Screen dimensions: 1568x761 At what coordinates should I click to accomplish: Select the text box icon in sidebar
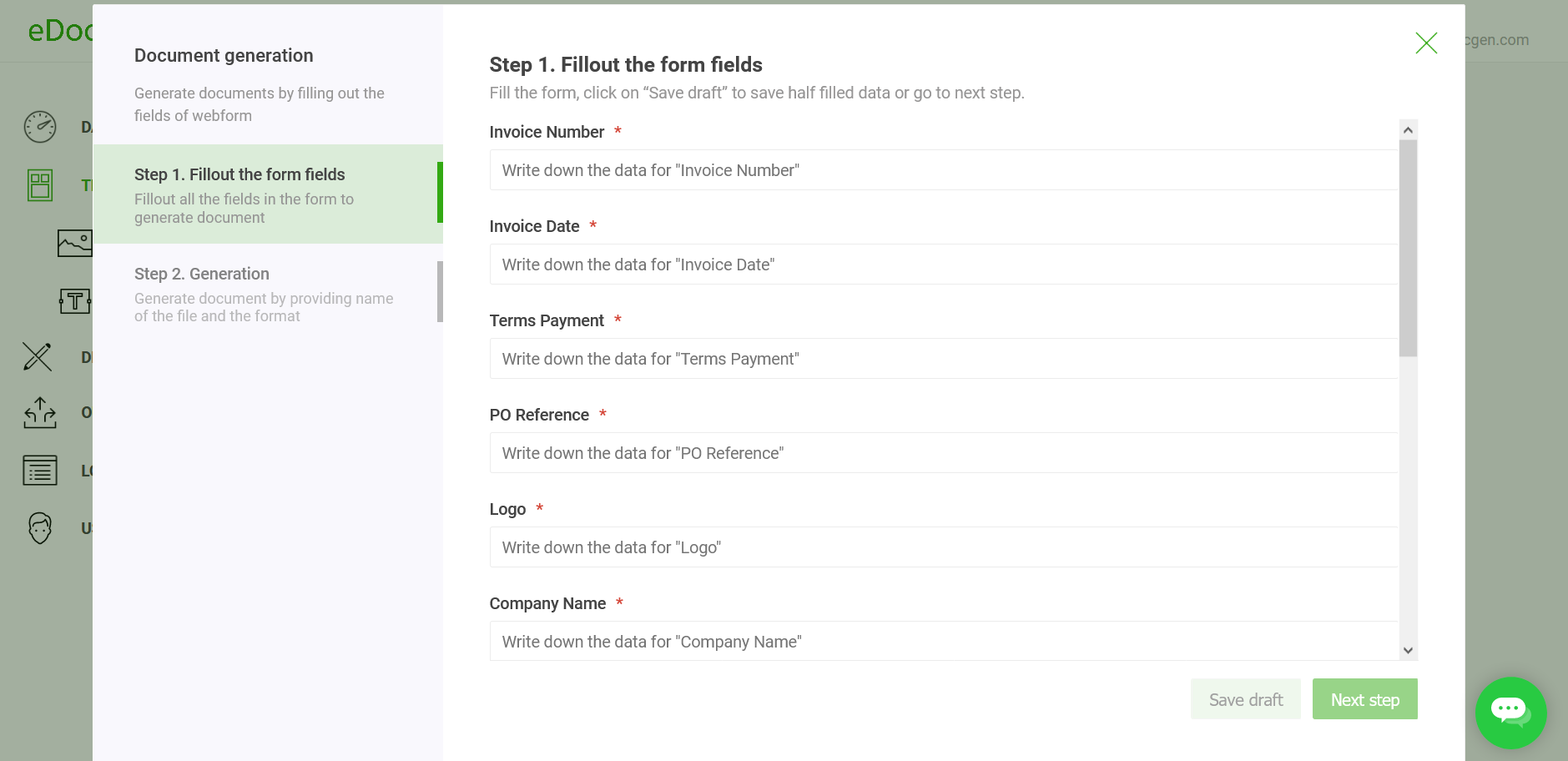[74, 300]
